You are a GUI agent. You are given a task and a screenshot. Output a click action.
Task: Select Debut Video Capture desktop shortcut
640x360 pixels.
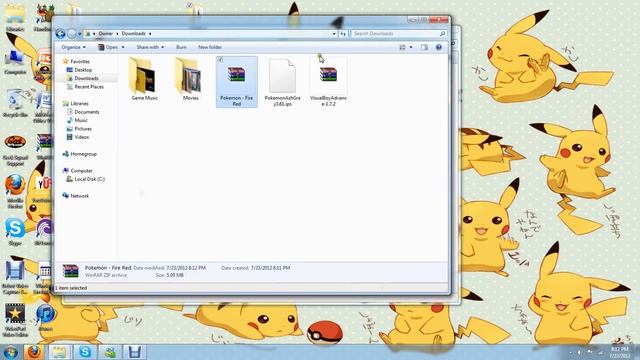click(15, 276)
